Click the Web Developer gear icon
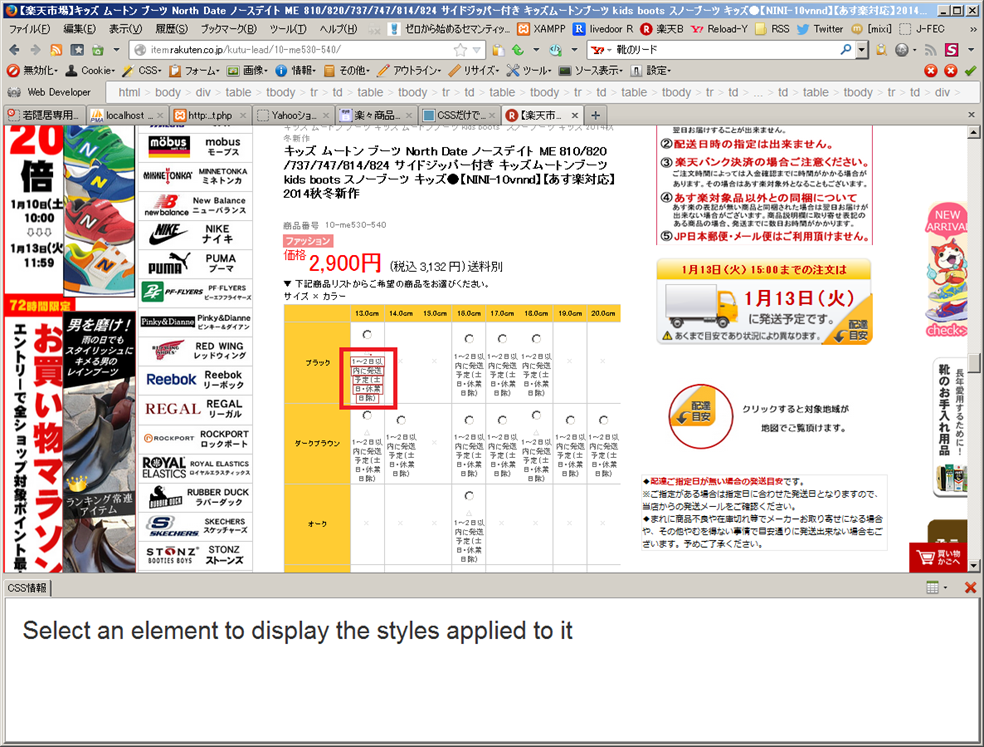The width and height of the screenshot is (984, 747). [x=14, y=92]
